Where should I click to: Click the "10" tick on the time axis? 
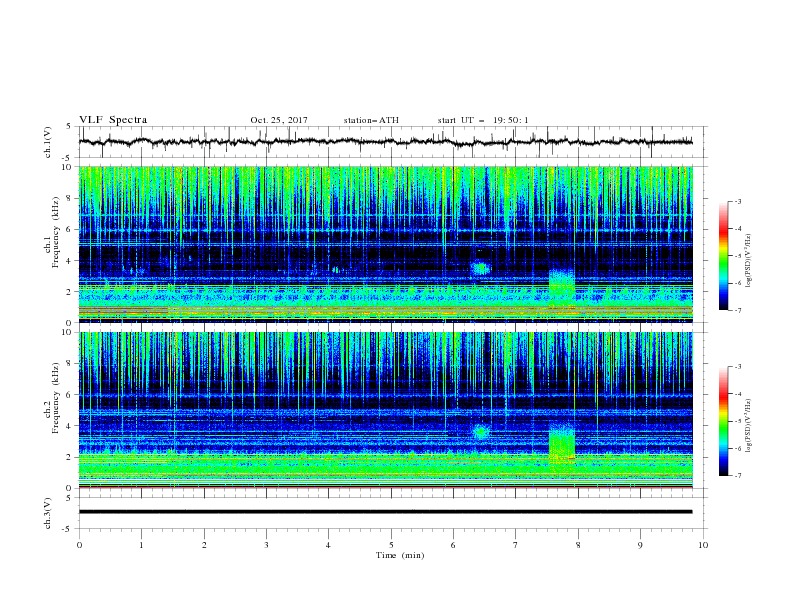(703, 545)
